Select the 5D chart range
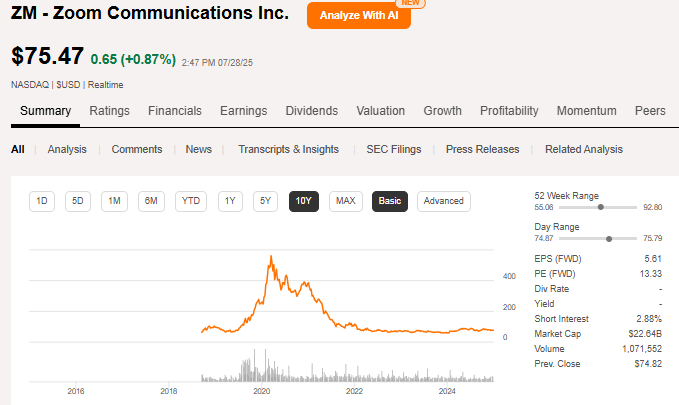 (78, 201)
